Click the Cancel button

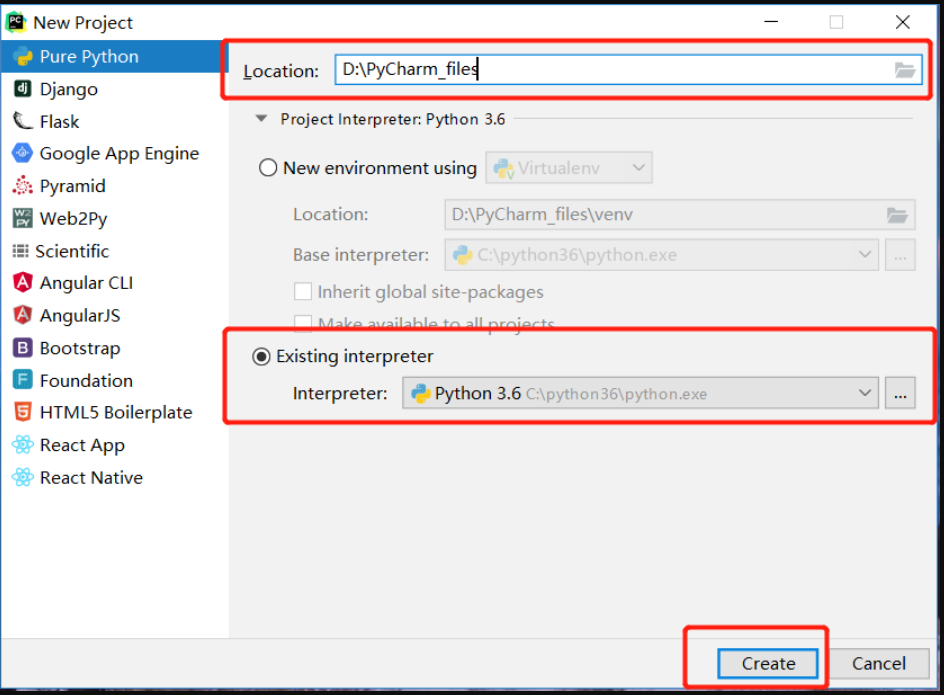[878, 663]
